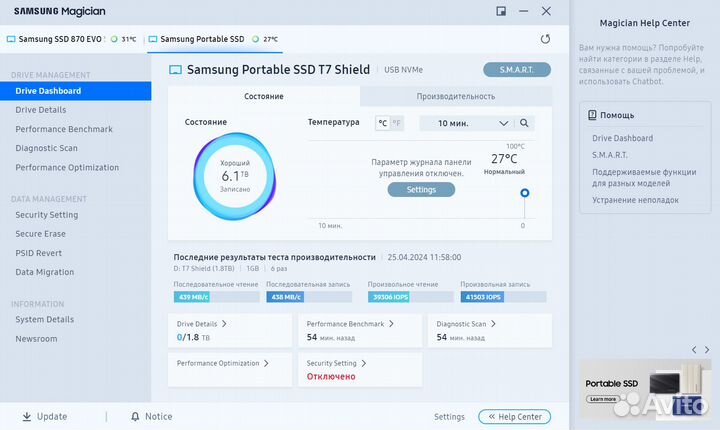Click the 870 EVO status indicator circle

point(114,39)
